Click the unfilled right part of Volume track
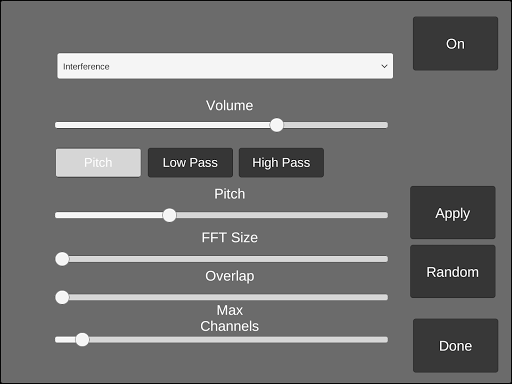Screen dimensions: 512x384 336,125
